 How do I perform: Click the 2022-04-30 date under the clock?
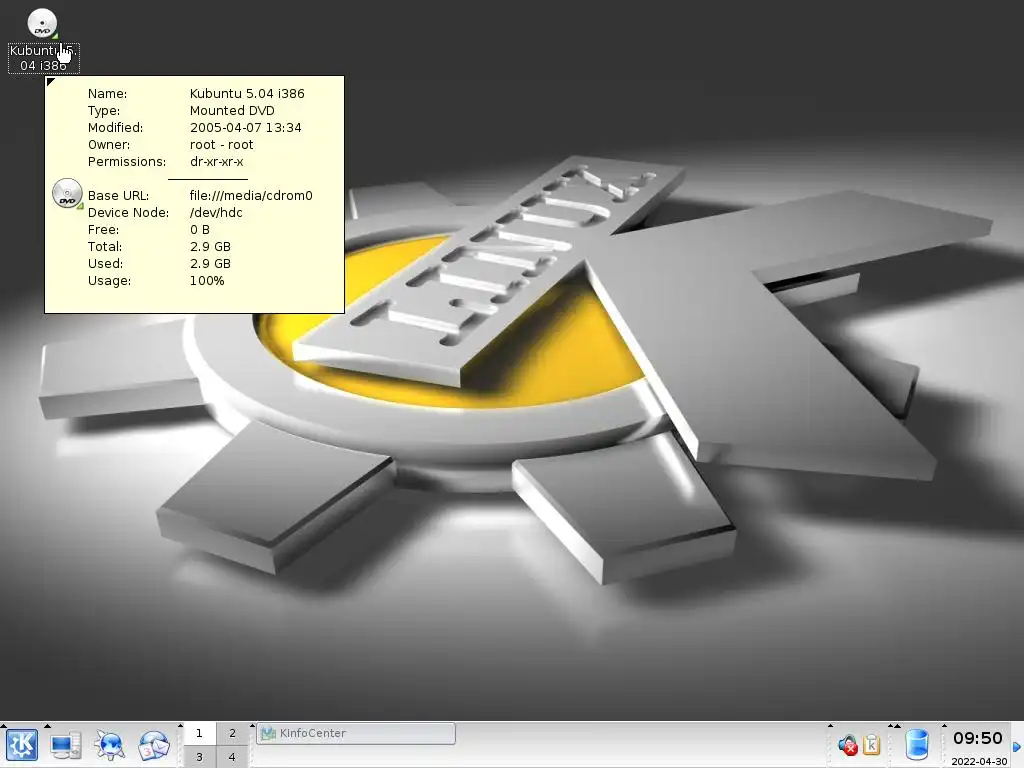click(979, 761)
